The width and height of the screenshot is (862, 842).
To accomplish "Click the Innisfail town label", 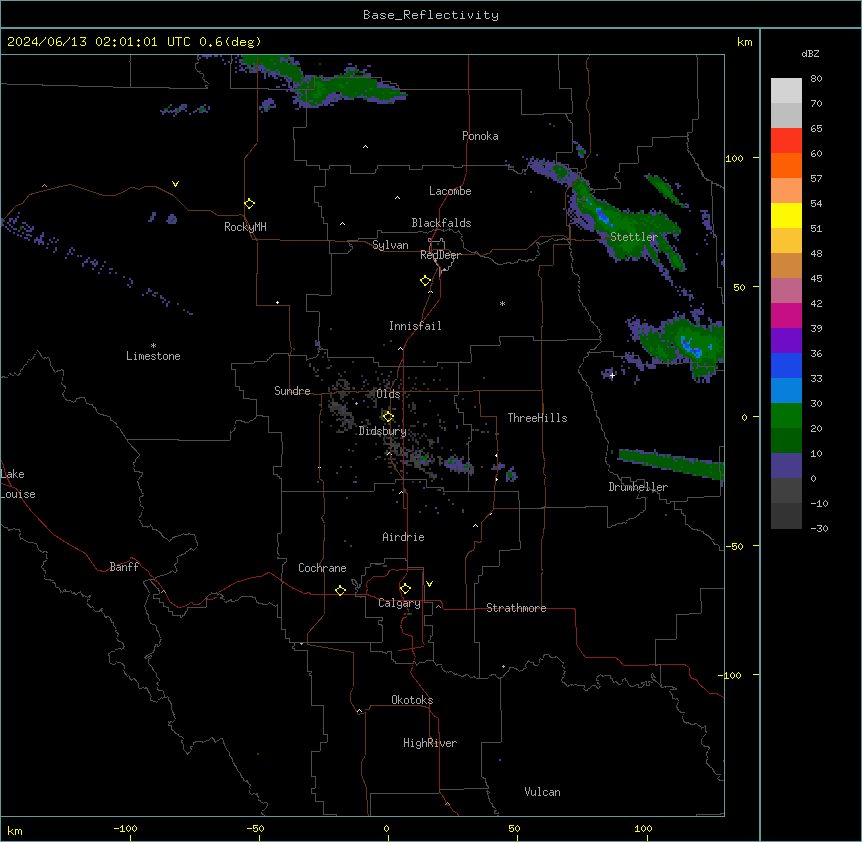I will coord(415,326).
